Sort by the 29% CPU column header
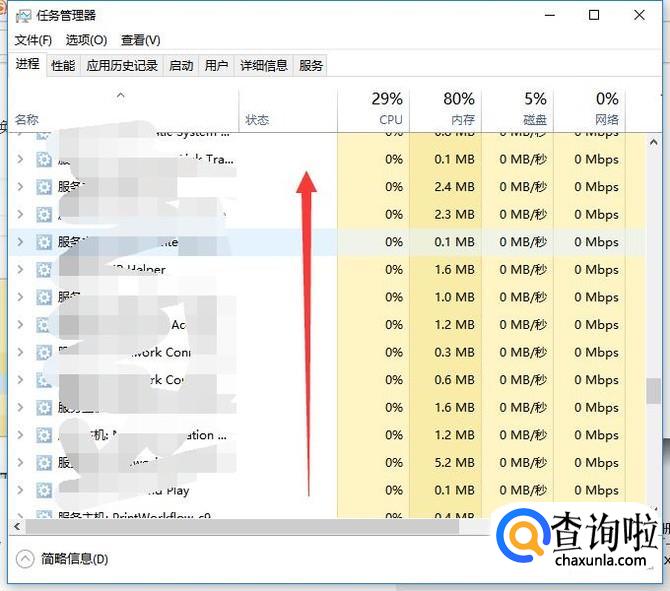This screenshot has width=670, height=591. pos(373,110)
